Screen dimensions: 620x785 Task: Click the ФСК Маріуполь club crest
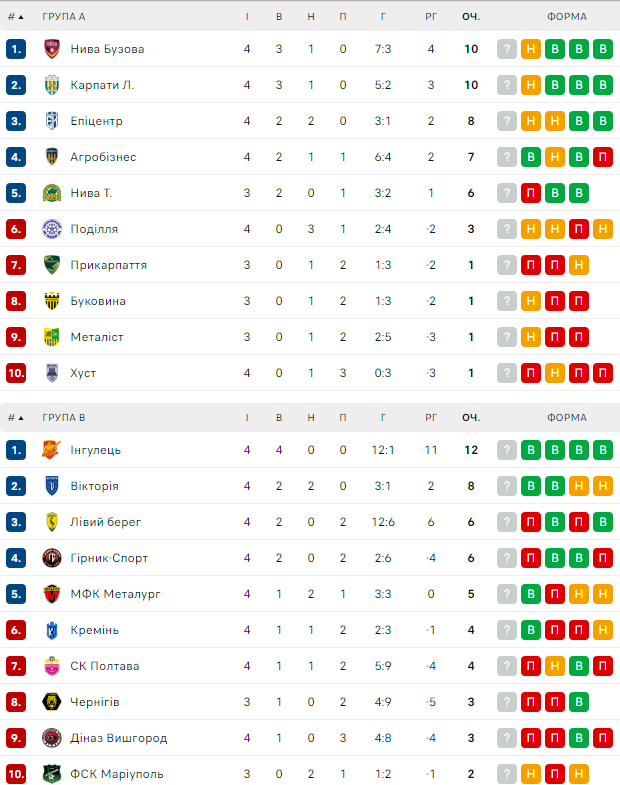pos(52,774)
